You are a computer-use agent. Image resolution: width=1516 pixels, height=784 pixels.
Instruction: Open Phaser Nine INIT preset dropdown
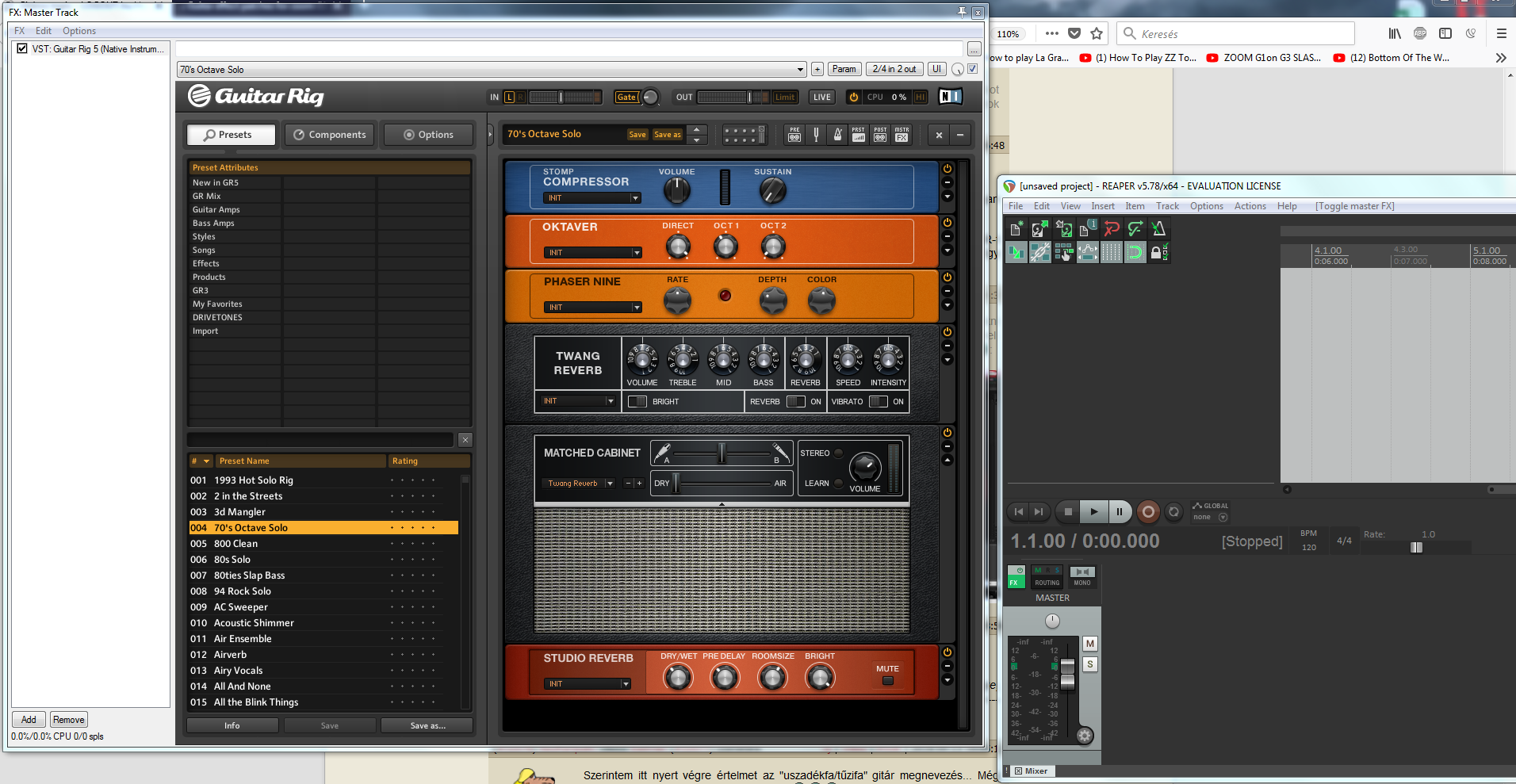click(x=593, y=308)
